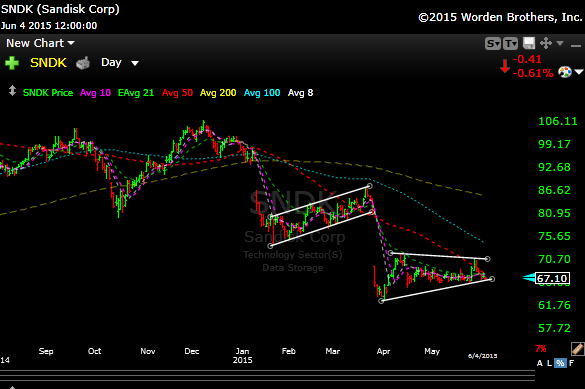Select arithmetic scaling A

[539, 363]
